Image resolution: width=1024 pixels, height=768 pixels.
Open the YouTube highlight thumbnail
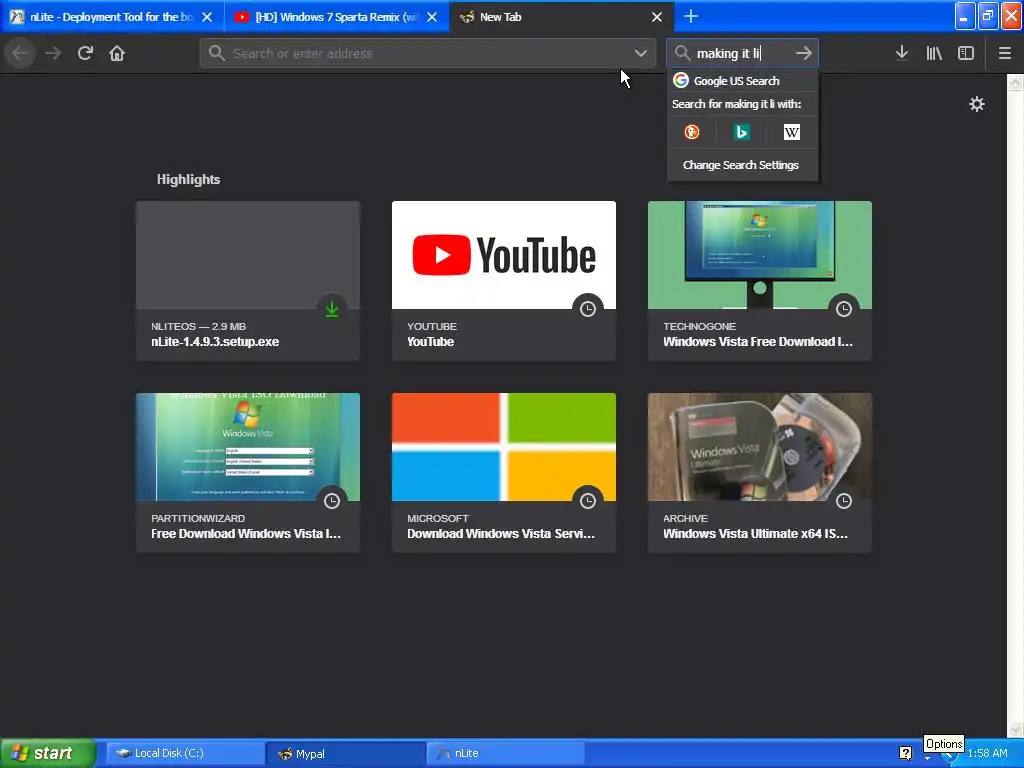point(504,255)
